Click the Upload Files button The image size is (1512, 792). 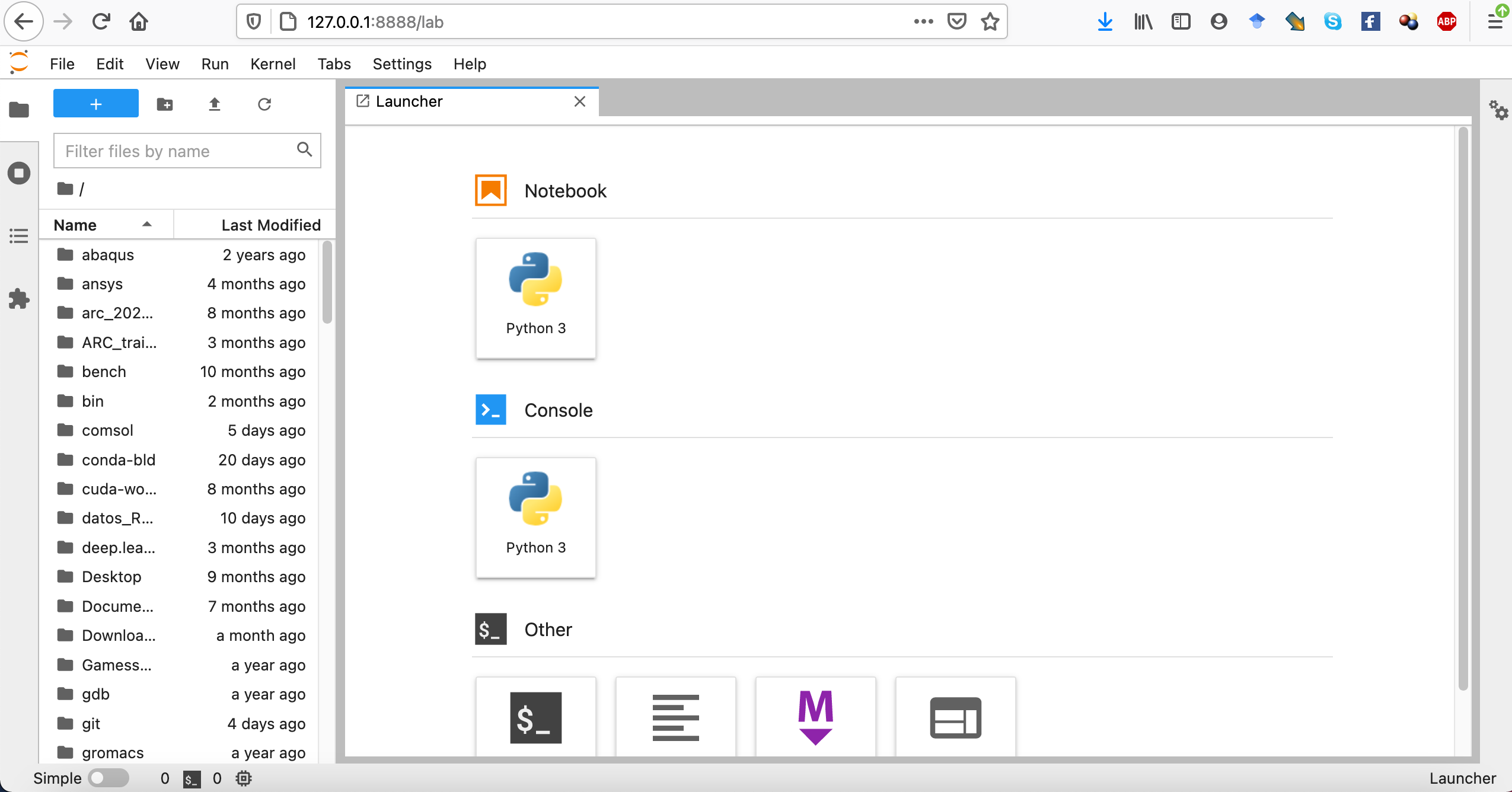click(x=213, y=104)
